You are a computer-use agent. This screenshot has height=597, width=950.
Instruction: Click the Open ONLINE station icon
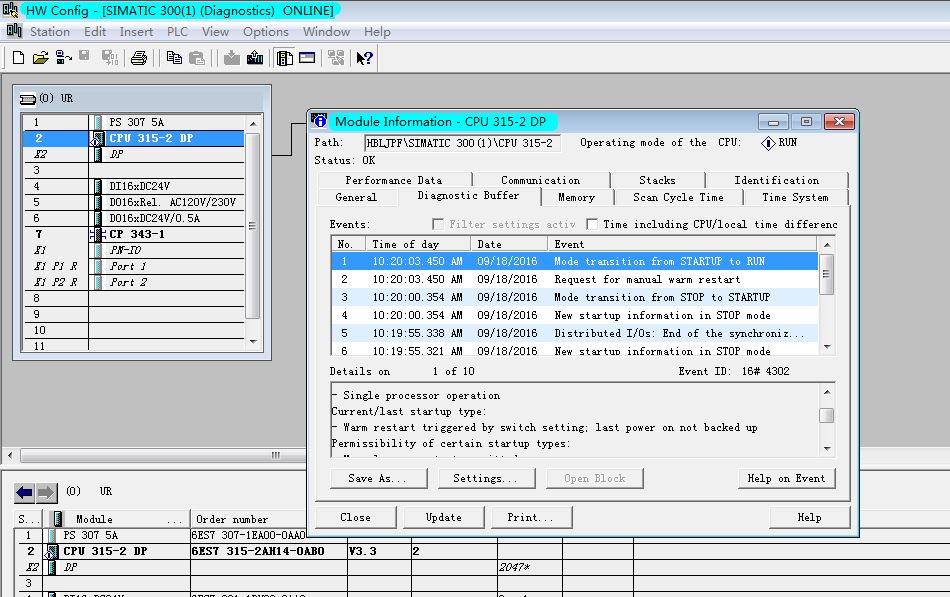64,58
